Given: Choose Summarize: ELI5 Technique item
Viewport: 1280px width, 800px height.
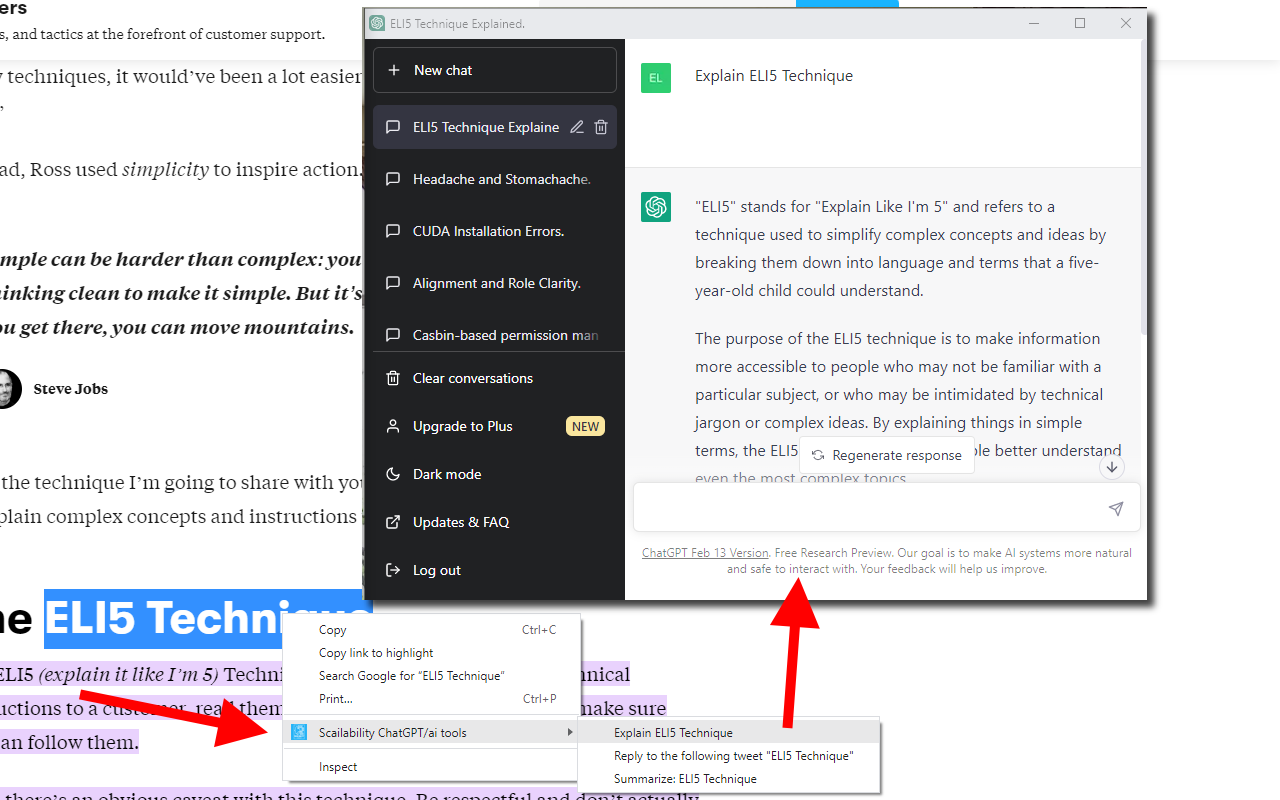Looking at the screenshot, I should pyautogui.click(x=729, y=779).
